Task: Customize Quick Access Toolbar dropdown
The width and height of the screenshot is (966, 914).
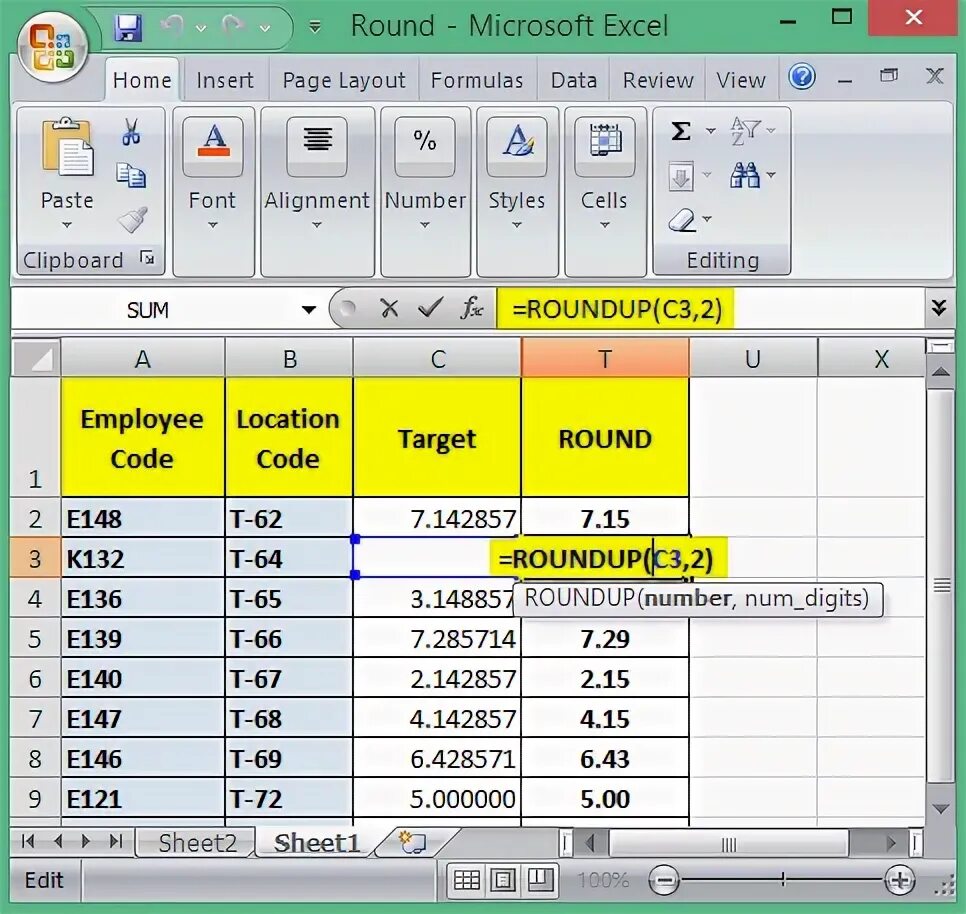Action: point(315,27)
